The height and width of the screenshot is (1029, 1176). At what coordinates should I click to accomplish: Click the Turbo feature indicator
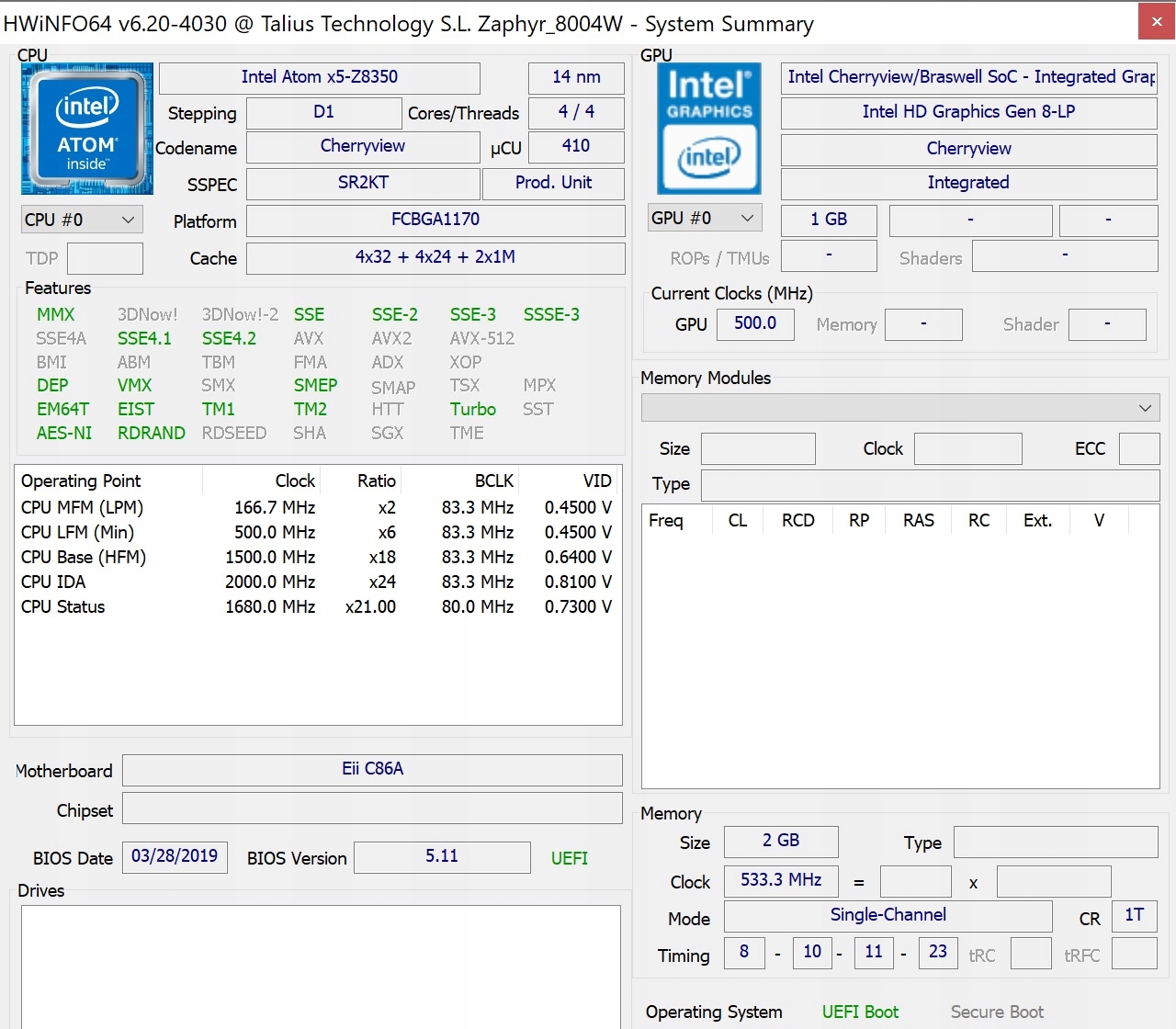tap(472, 409)
